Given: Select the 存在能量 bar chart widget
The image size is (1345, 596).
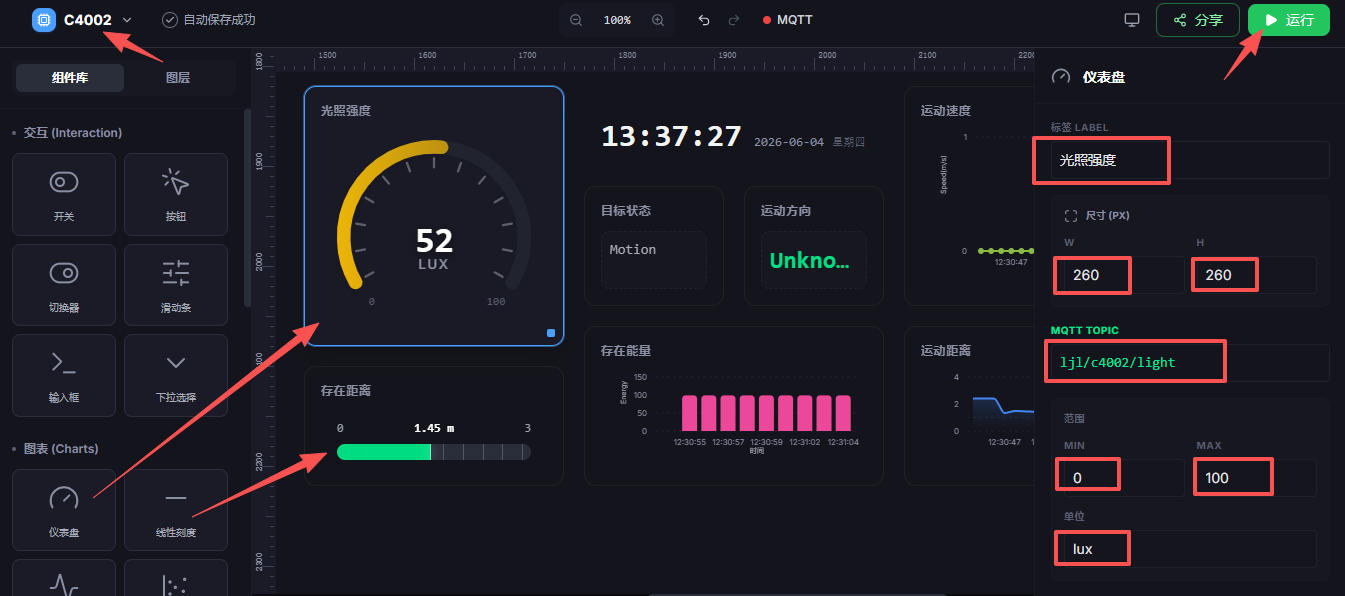Looking at the screenshot, I should (734, 405).
